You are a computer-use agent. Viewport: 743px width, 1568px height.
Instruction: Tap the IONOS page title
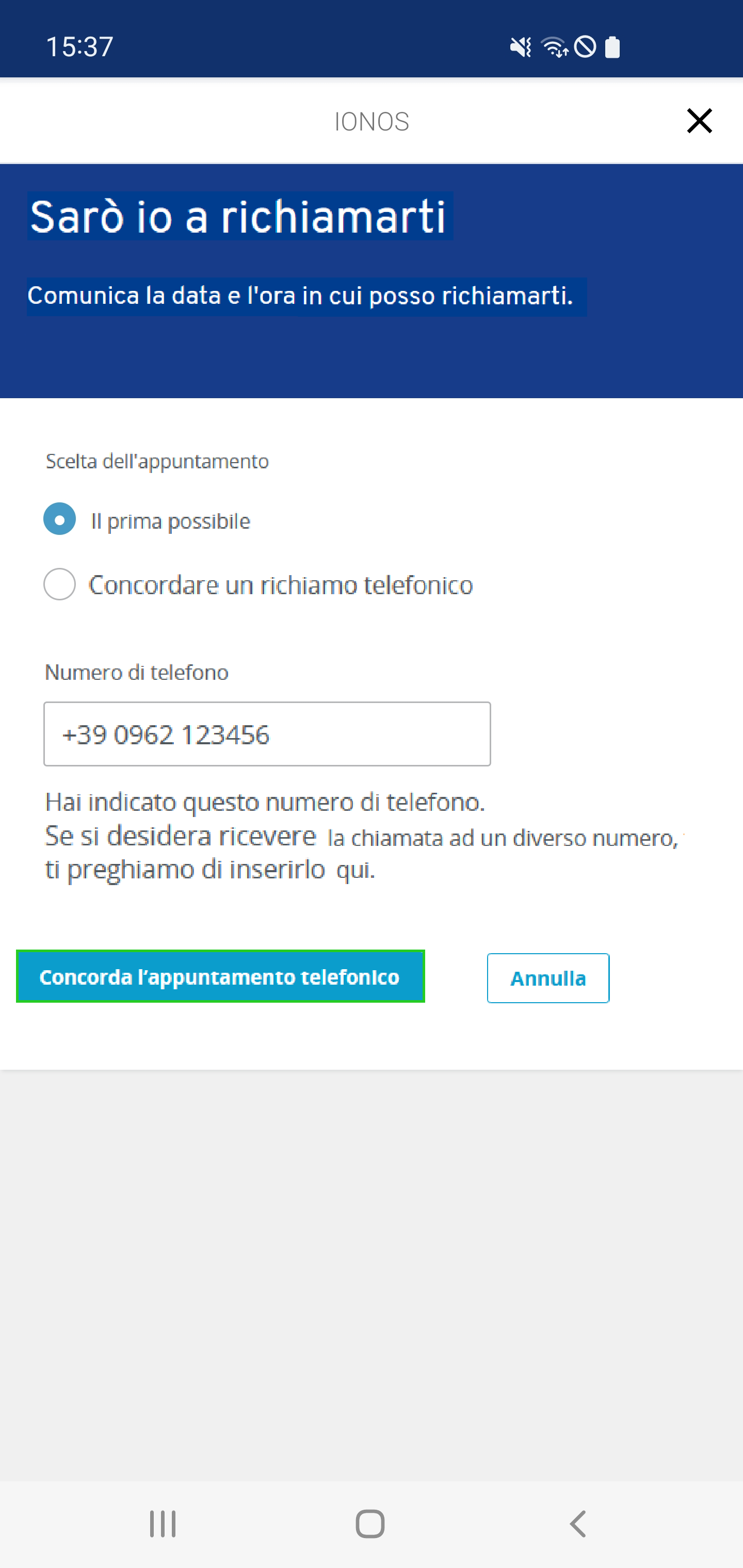pos(372,122)
